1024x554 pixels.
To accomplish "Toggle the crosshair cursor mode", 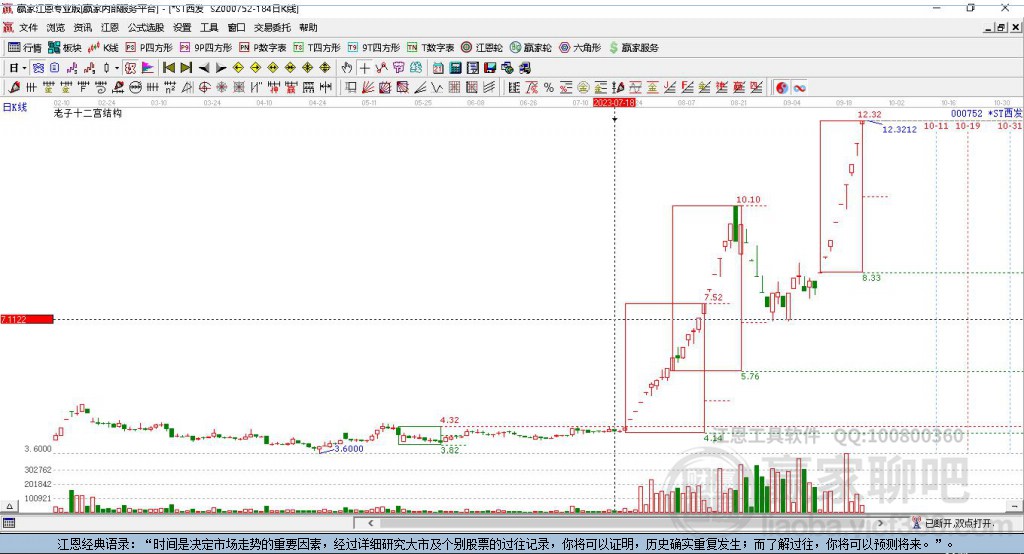I will 364,68.
